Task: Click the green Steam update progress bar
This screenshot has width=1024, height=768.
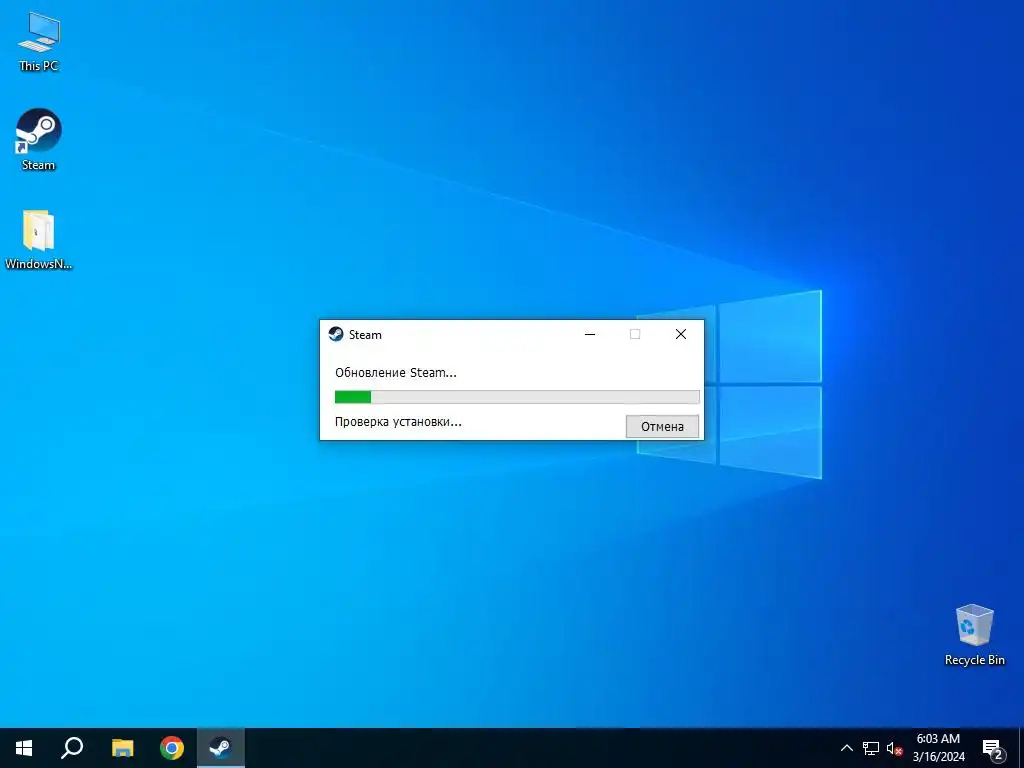Action: click(517, 397)
